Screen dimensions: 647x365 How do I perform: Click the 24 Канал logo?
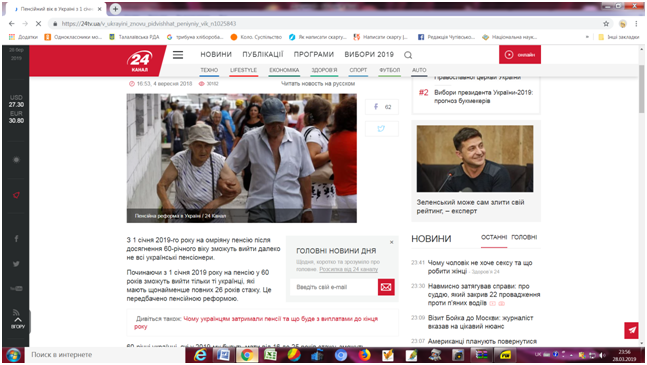click(140, 60)
